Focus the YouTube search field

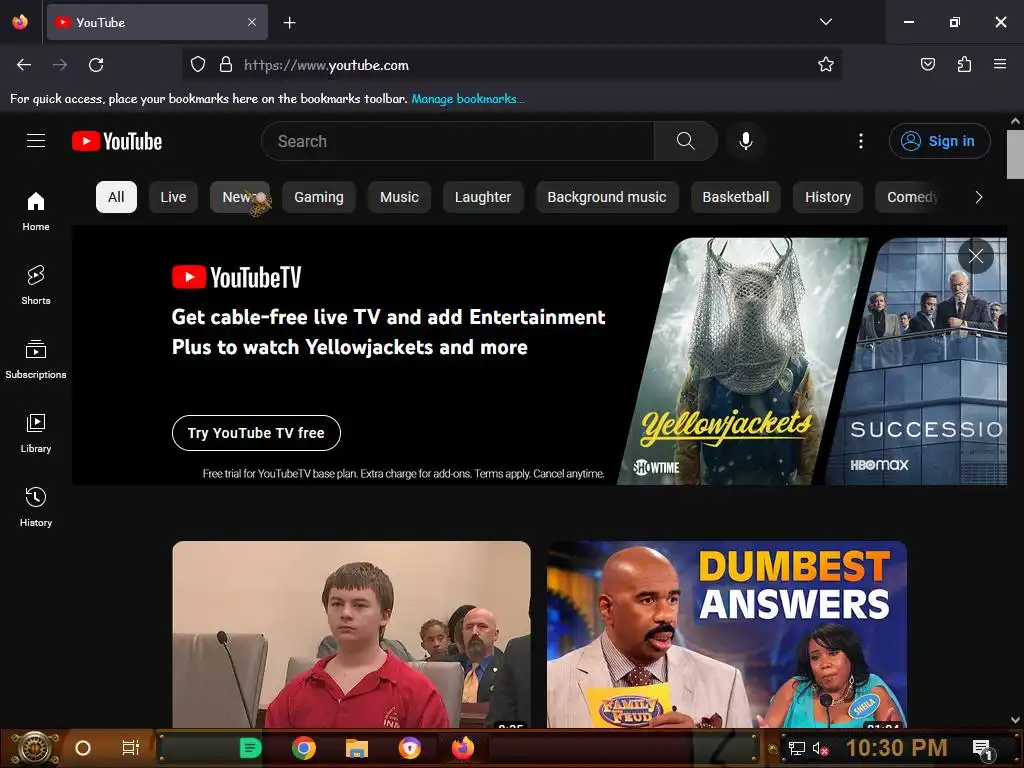click(458, 141)
